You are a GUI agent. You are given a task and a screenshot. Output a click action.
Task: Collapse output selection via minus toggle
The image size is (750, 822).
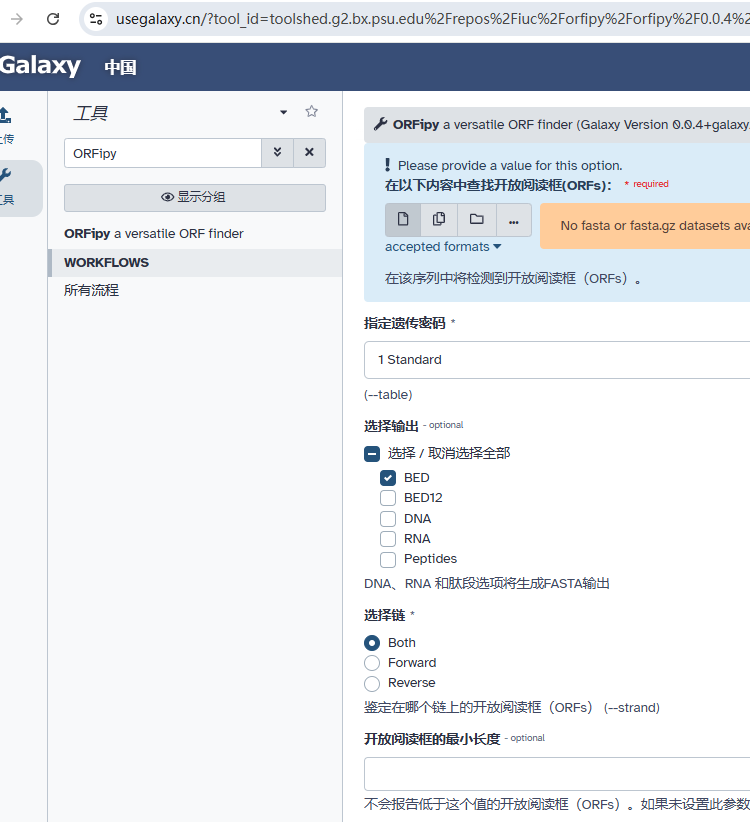tap(371, 451)
